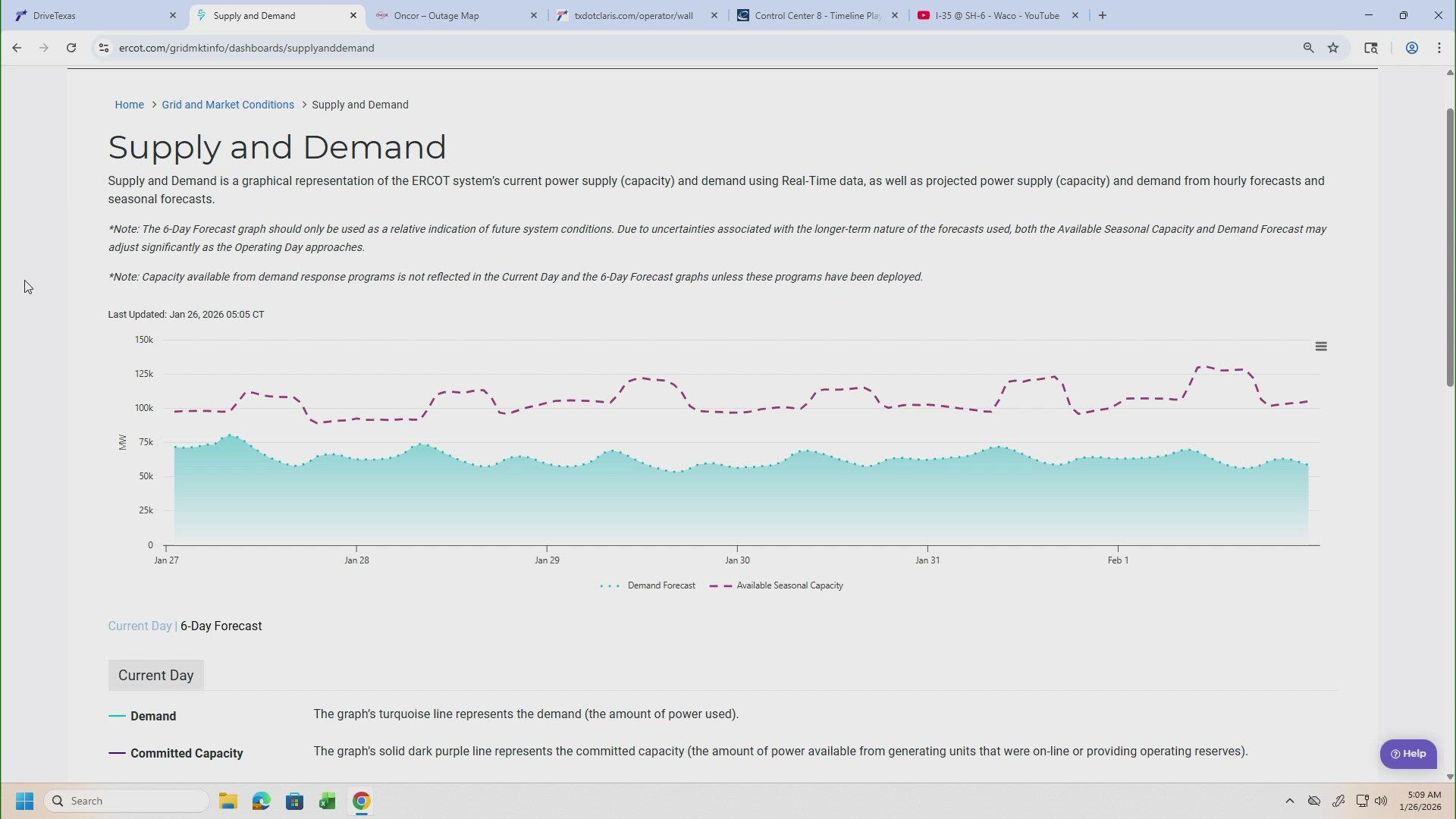Open the chart hamburger context menu
The width and height of the screenshot is (1456, 819).
(1320, 347)
